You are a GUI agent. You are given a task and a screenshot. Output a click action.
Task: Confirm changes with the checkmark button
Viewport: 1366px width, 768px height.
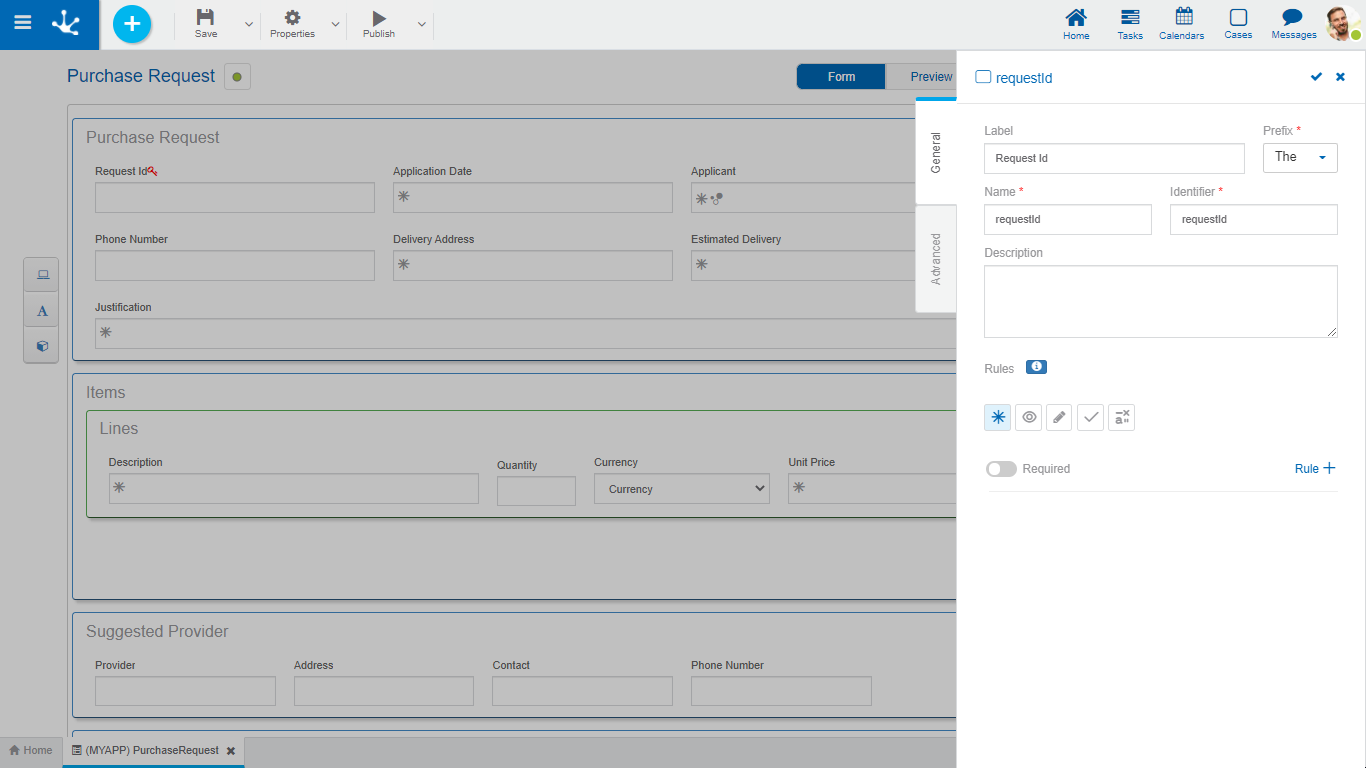pos(1316,77)
